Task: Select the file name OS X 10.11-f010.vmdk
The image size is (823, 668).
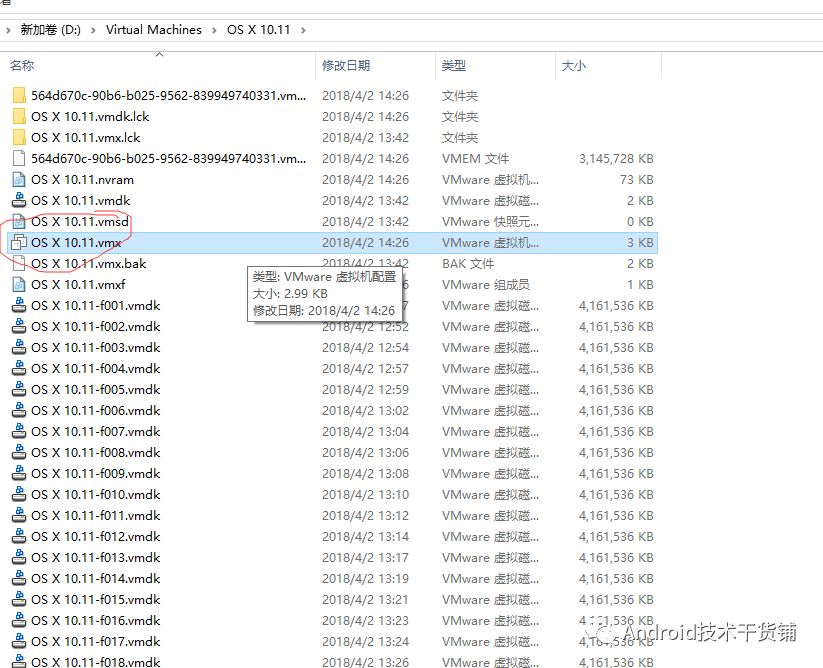Action: [96, 494]
